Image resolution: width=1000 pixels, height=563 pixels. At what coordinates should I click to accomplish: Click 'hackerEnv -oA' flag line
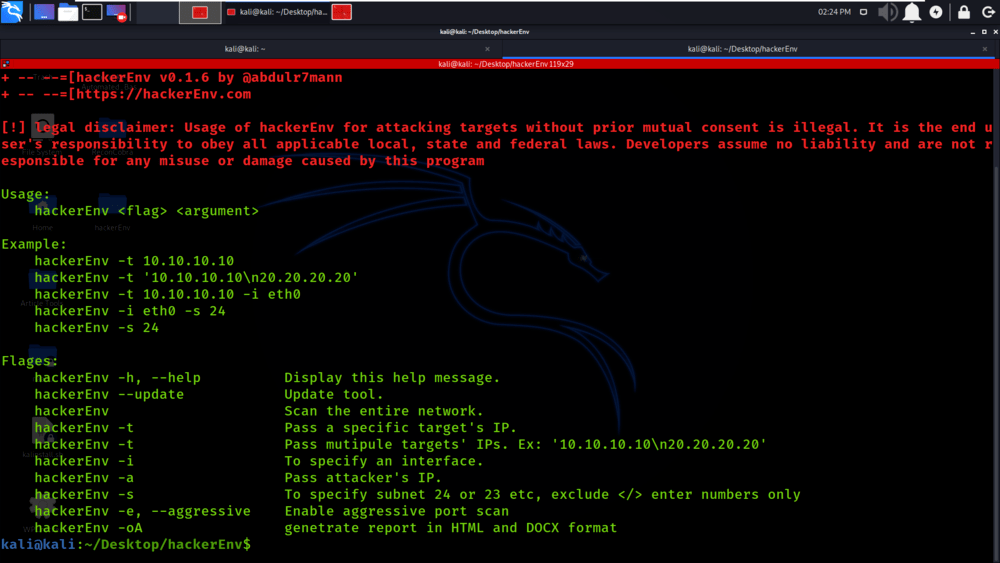(x=89, y=528)
